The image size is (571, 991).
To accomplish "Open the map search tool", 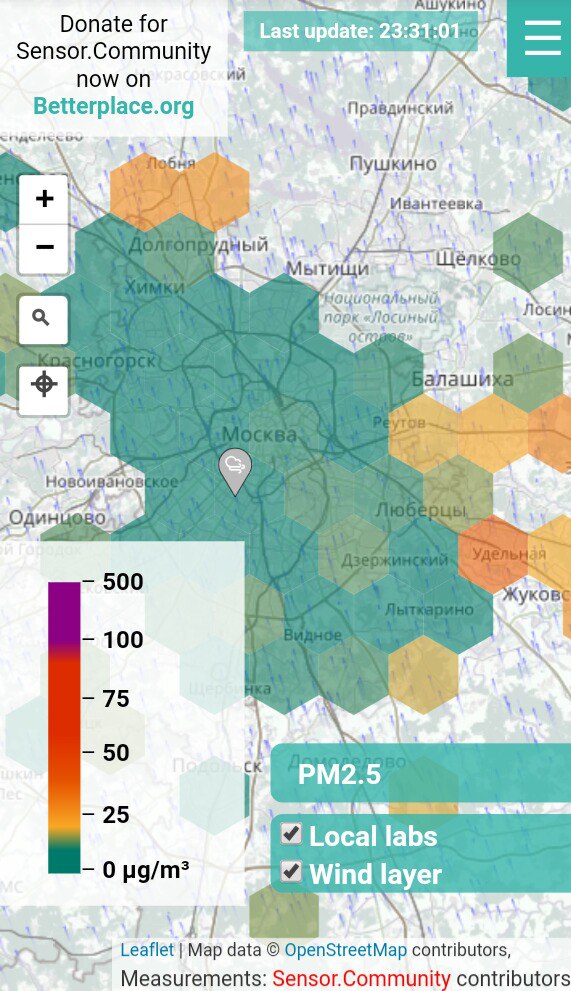I will click(x=44, y=320).
